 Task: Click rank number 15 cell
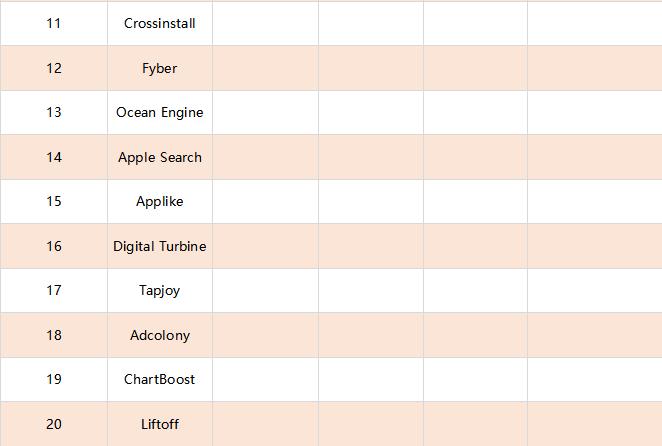click(54, 201)
